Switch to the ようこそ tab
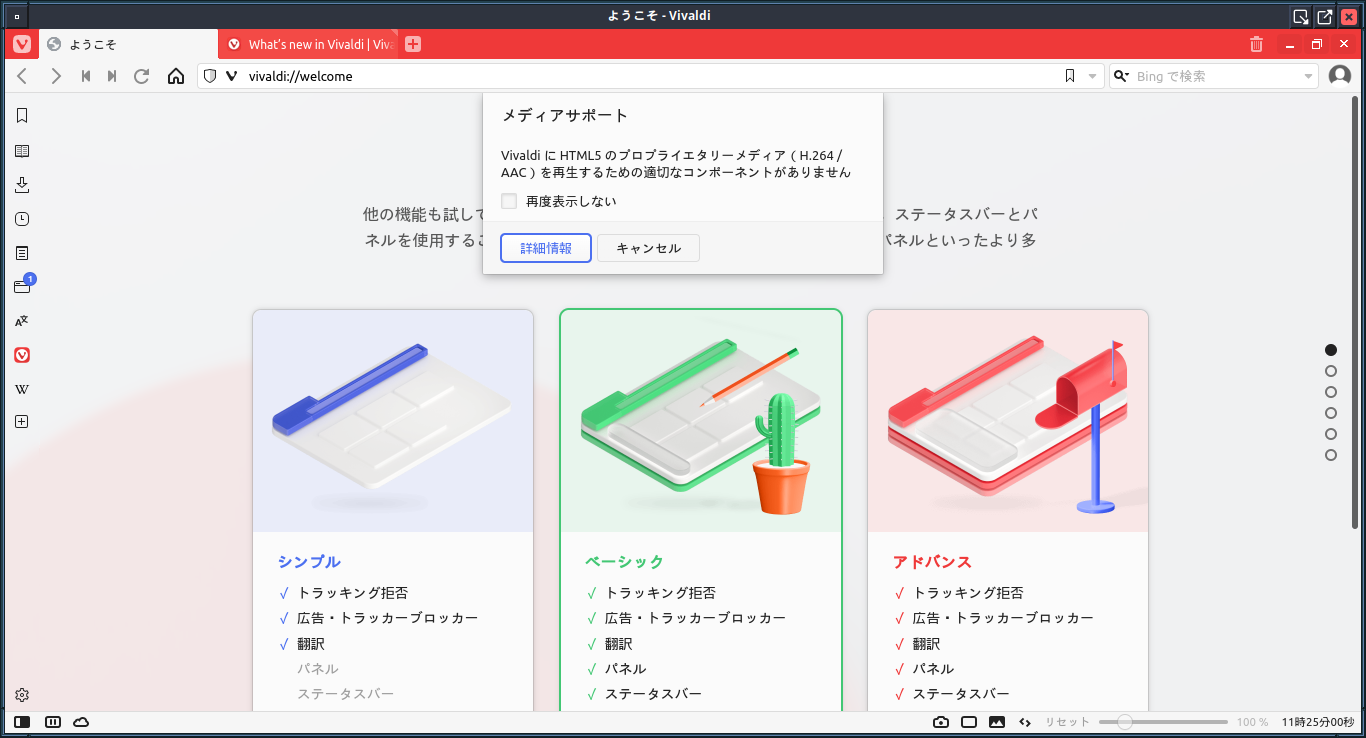This screenshot has width=1366, height=738. click(127, 44)
